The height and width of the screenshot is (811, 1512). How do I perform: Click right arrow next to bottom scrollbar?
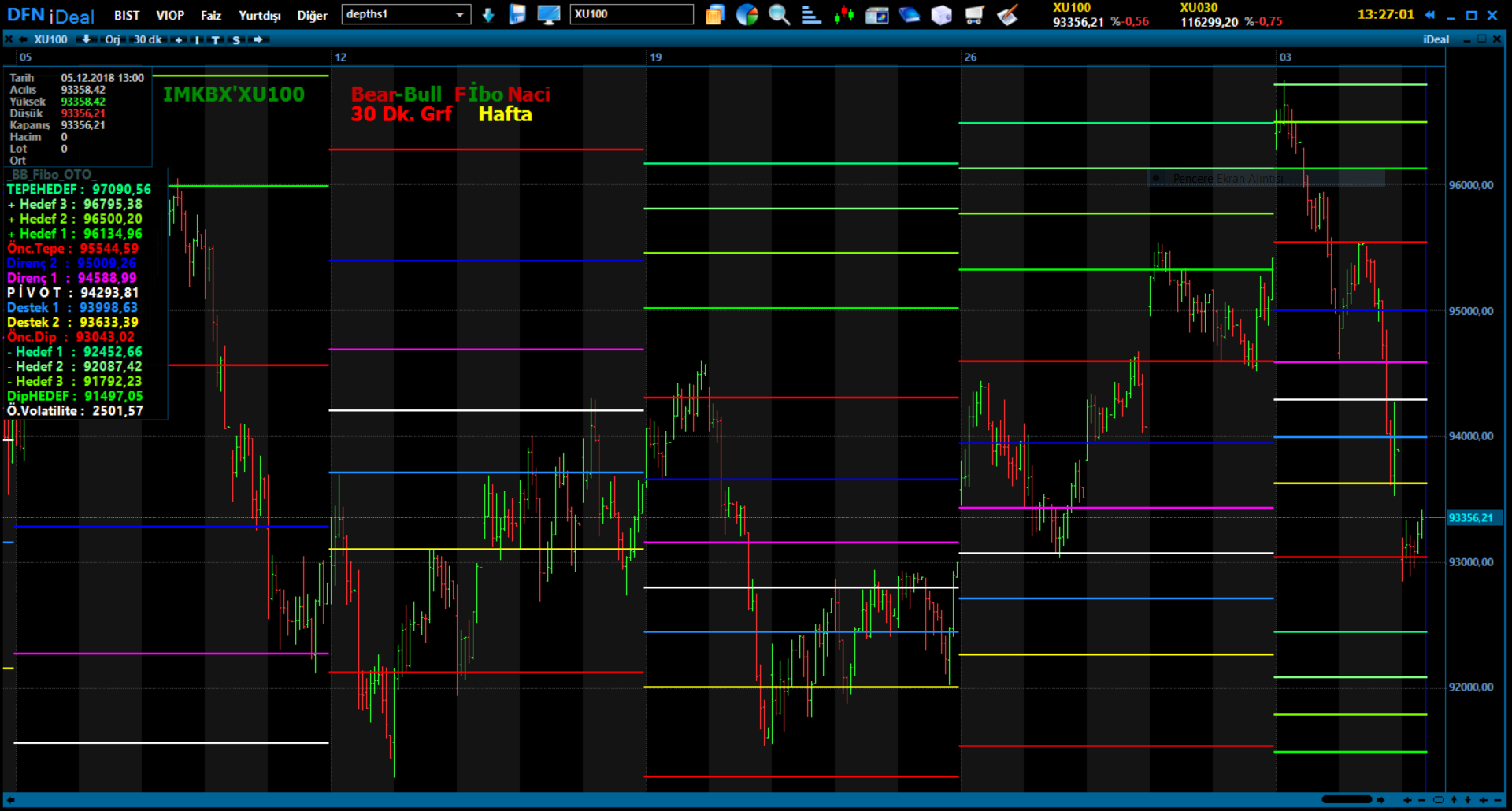(1380, 800)
